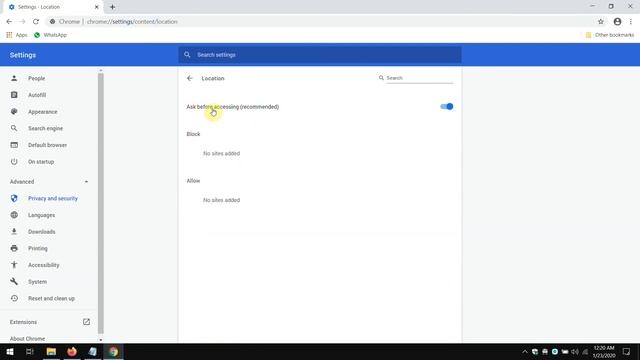The width and height of the screenshot is (640, 360).
Task: Open Autofill settings section
Action: pos(37,95)
